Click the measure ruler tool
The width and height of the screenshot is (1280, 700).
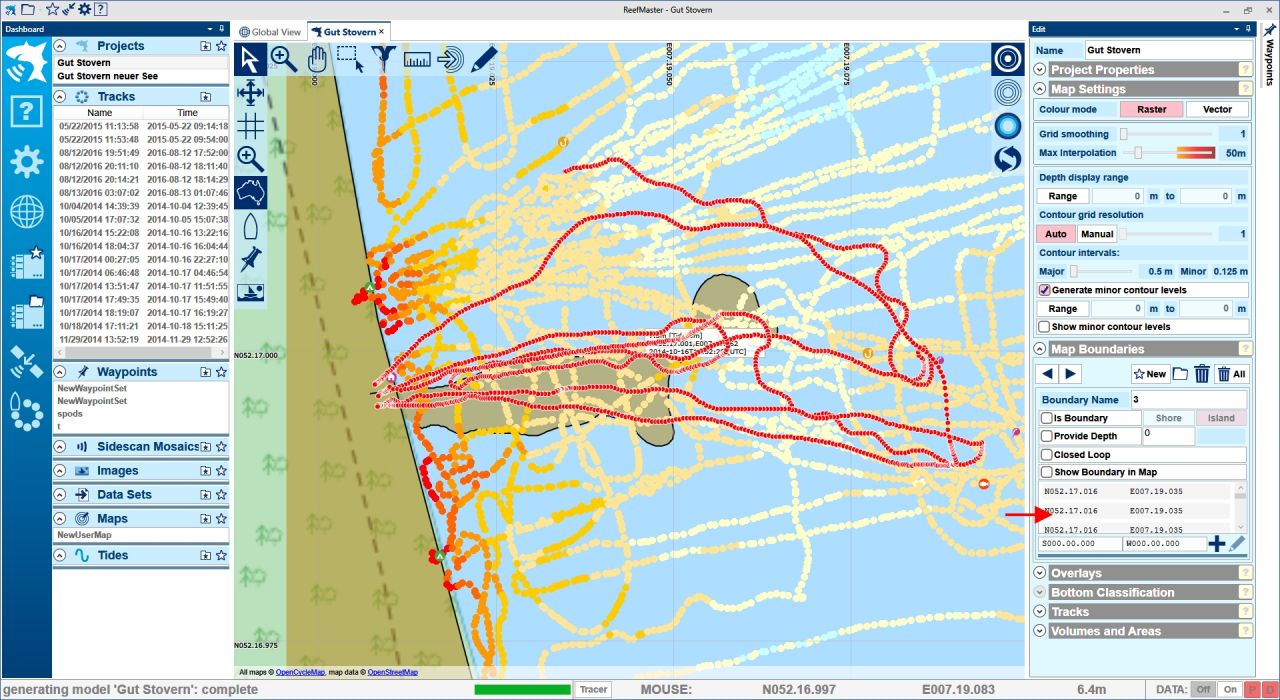click(x=416, y=59)
